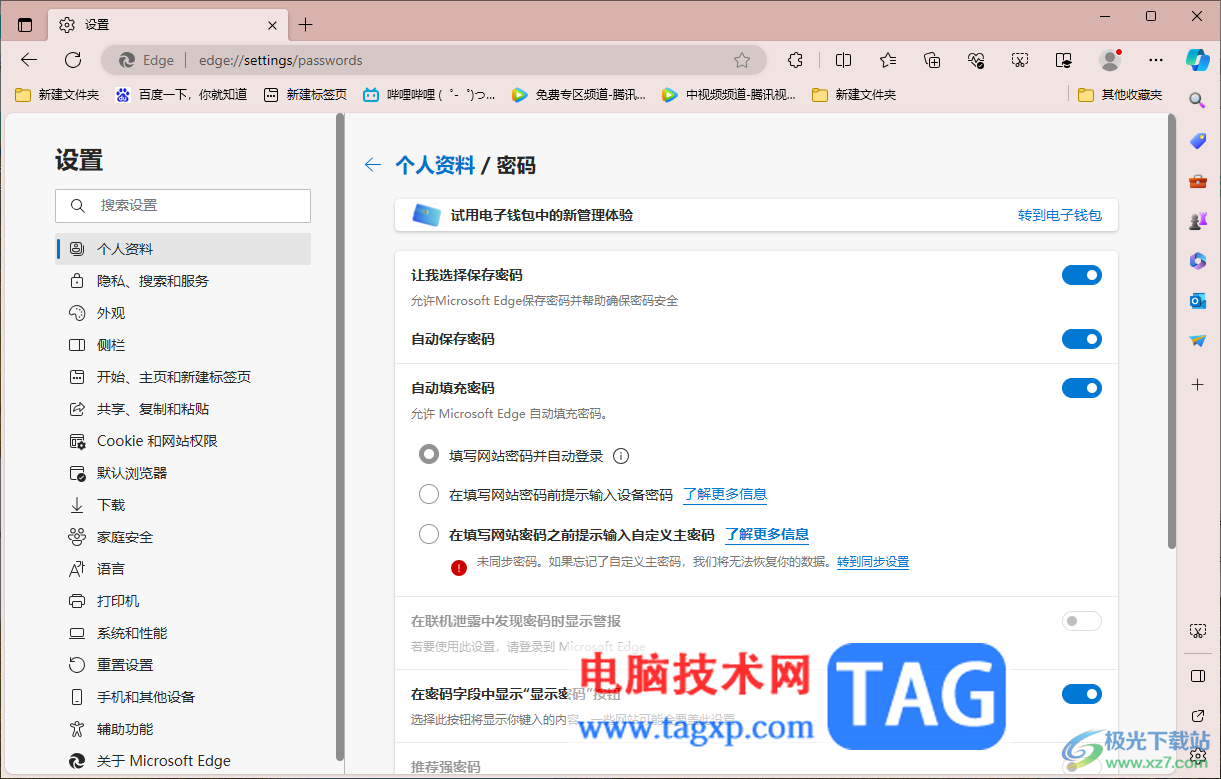Viewport: 1221px width, 779px height.
Task: Select 在填写网站密码前提示输入设备密码 option
Action: click(429, 494)
